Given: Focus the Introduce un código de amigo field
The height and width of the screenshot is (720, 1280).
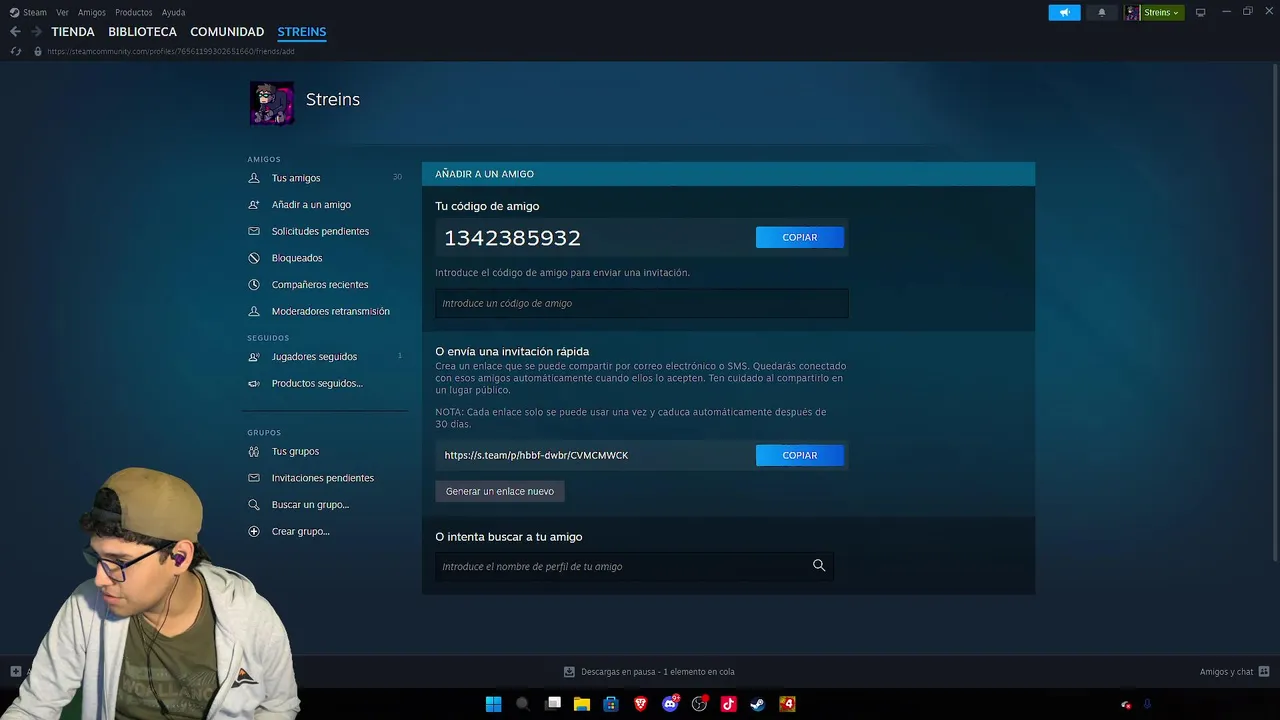Looking at the screenshot, I should [641, 303].
